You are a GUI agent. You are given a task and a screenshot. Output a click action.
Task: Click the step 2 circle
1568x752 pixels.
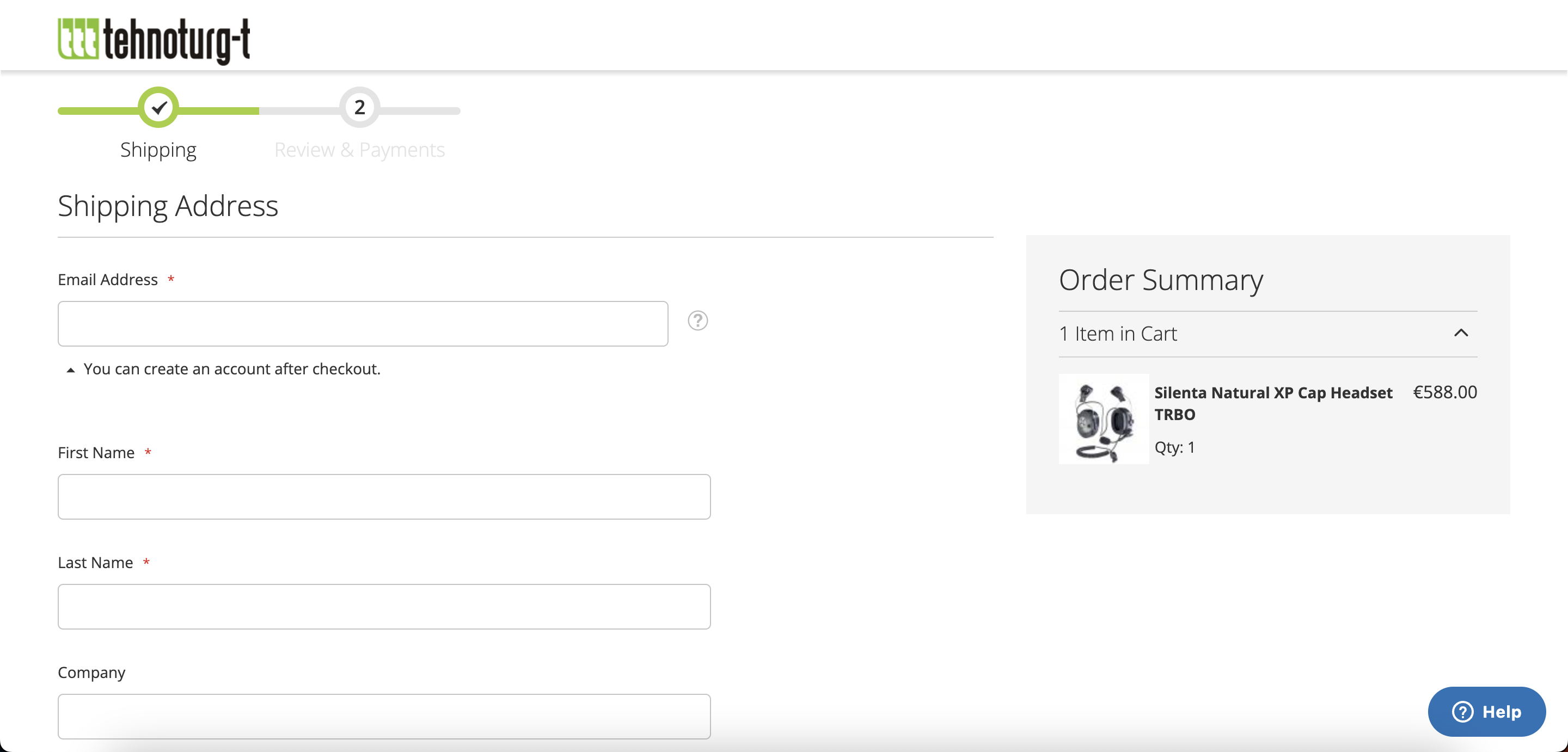click(360, 108)
